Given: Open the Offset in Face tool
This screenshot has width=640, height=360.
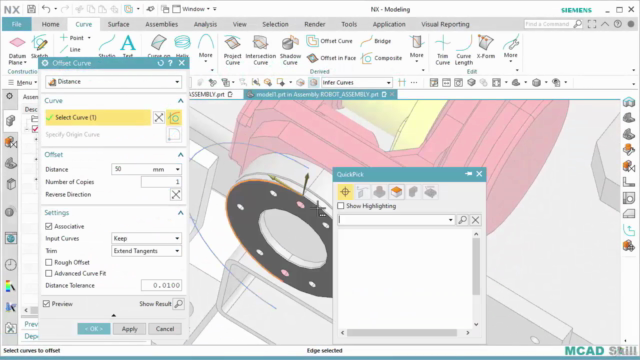Looking at the screenshot, I should coord(331,58).
